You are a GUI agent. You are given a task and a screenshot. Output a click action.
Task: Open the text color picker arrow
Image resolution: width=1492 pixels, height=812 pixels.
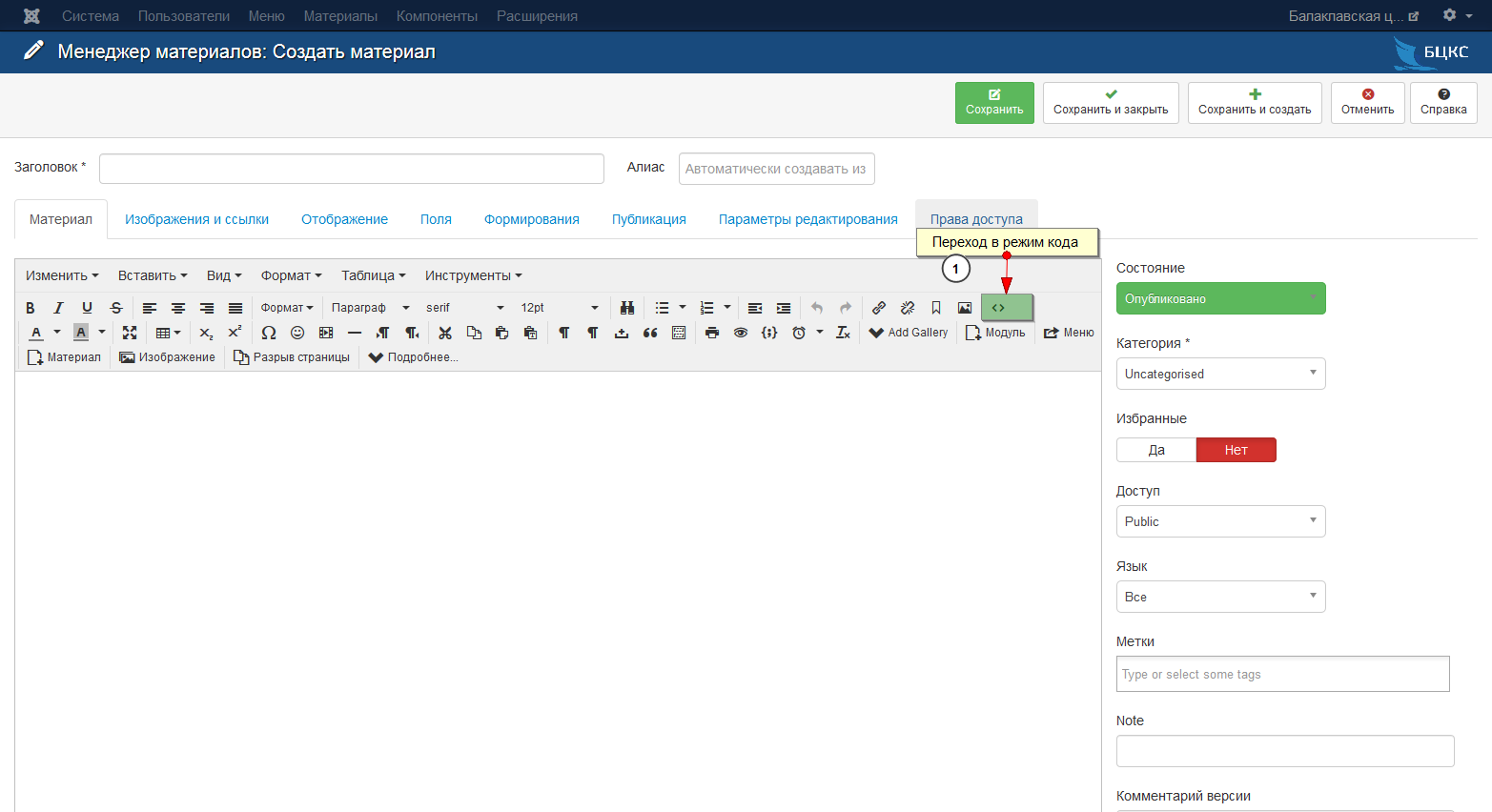(57, 333)
